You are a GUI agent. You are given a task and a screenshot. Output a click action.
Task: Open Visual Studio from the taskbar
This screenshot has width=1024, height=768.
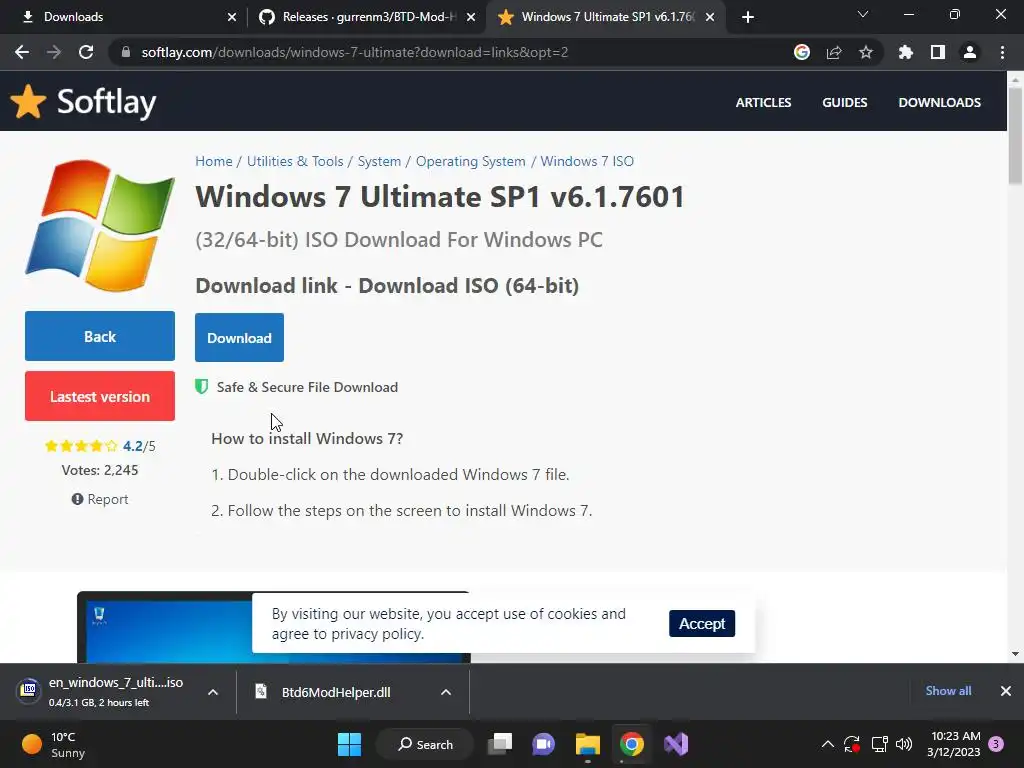tap(676, 744)
